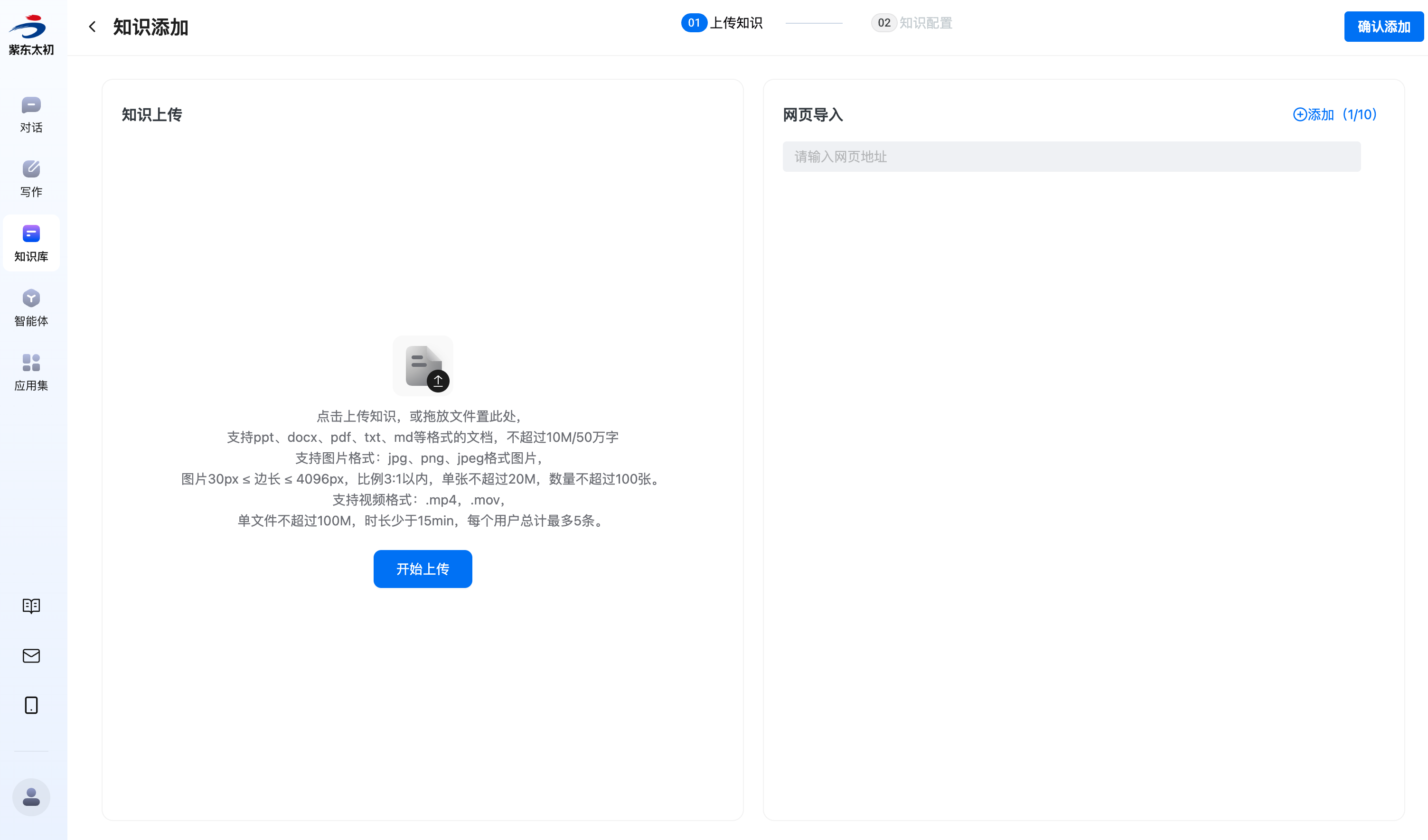Click the progress line between steps
Screen dimensions: 1428x840
click(814, 23)
